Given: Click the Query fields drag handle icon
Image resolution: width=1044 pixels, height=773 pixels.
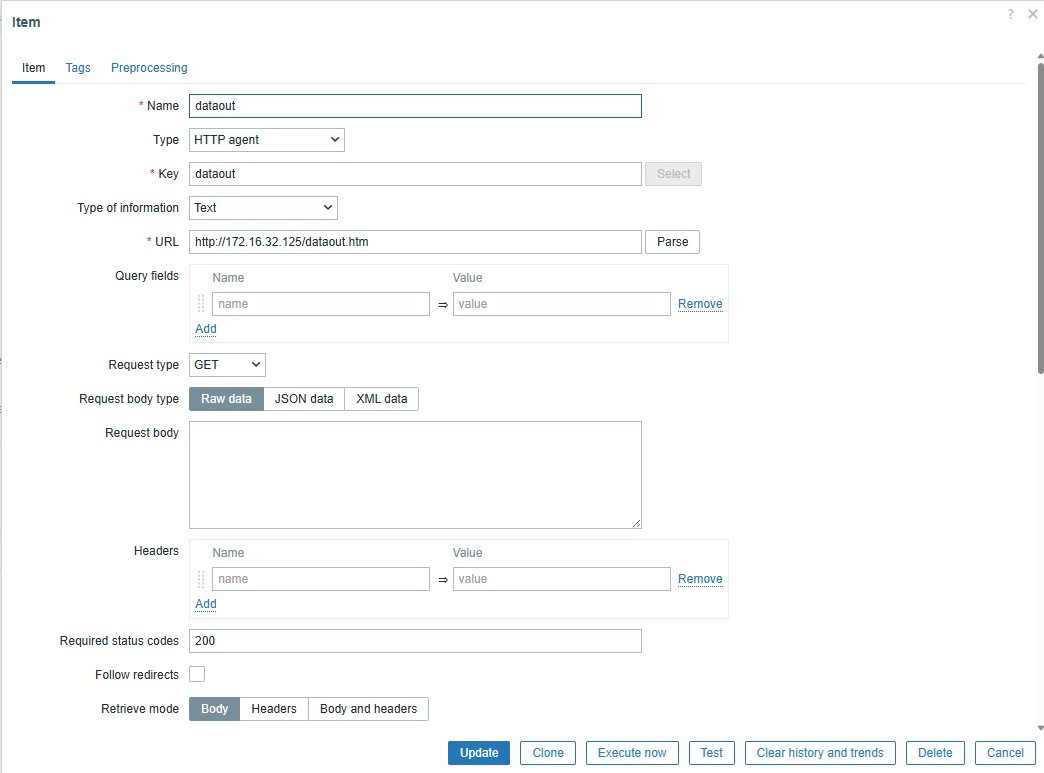Looking at the screenshot, I should (x=200, y=303).
